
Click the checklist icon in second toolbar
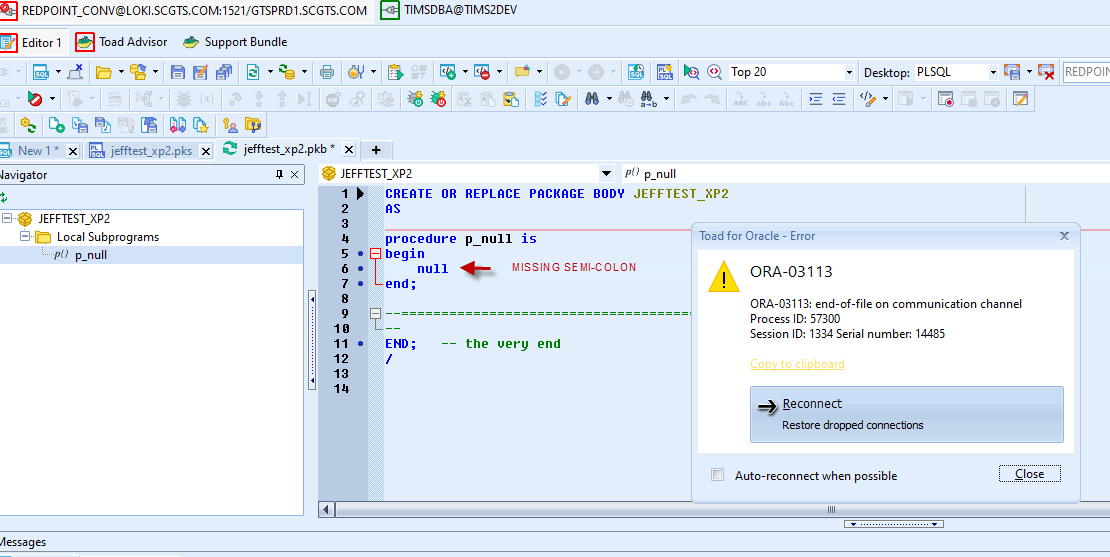(x=541, y=99)
